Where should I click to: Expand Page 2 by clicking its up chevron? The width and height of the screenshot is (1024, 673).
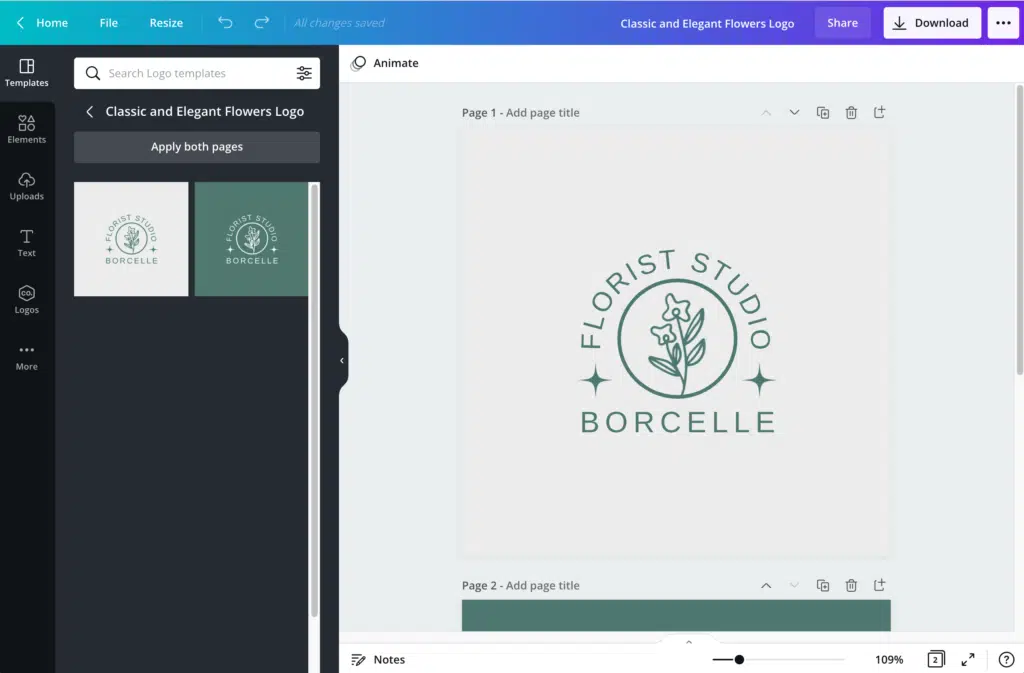(766, 585)
